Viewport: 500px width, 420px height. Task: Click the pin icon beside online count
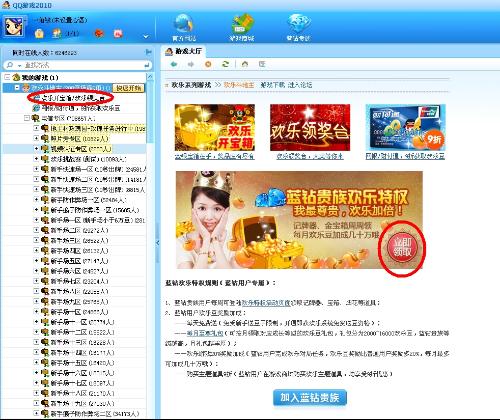pos(149,52)
